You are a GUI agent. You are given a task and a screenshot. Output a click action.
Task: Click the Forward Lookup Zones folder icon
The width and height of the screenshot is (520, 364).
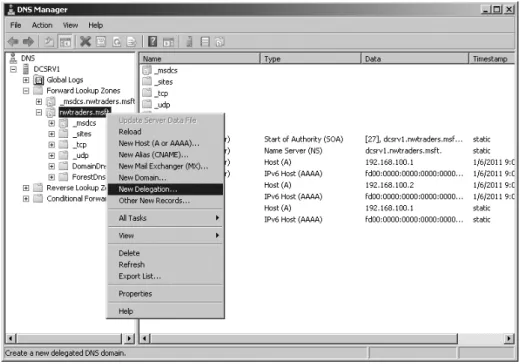[x=38, y=91]
